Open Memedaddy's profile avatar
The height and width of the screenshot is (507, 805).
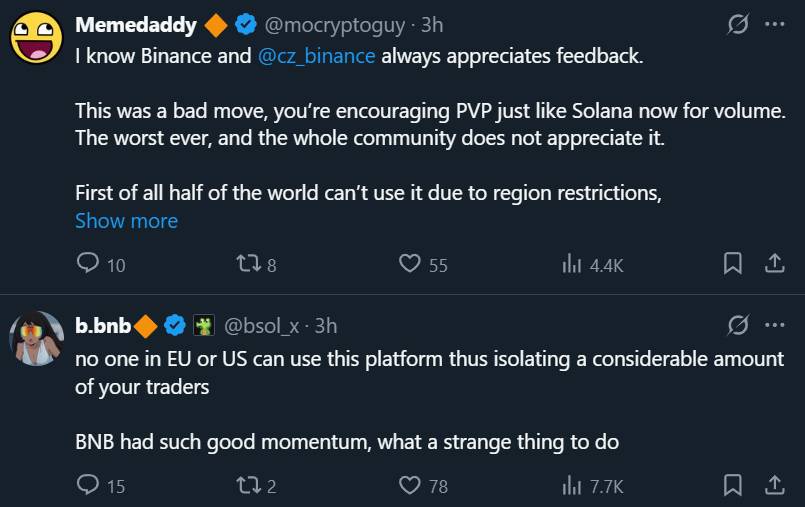35,38
